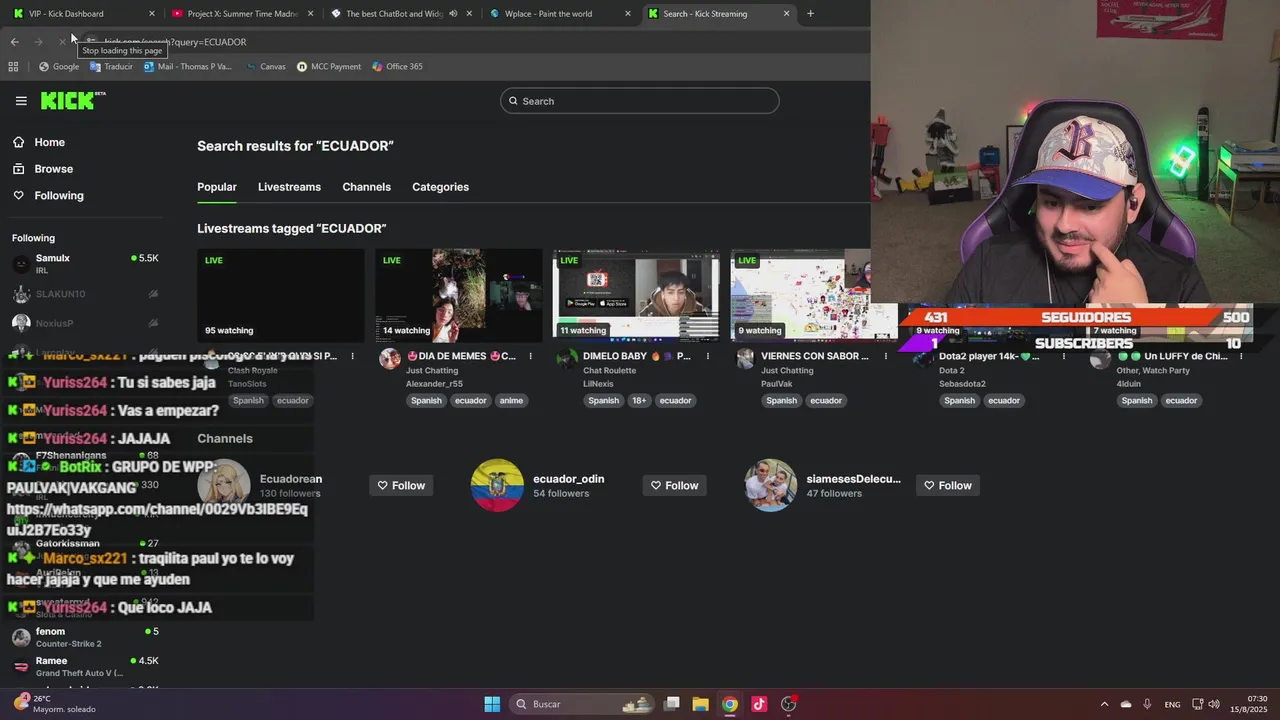Open options menu for DIA DE MEMES stream

coord(530,356)
